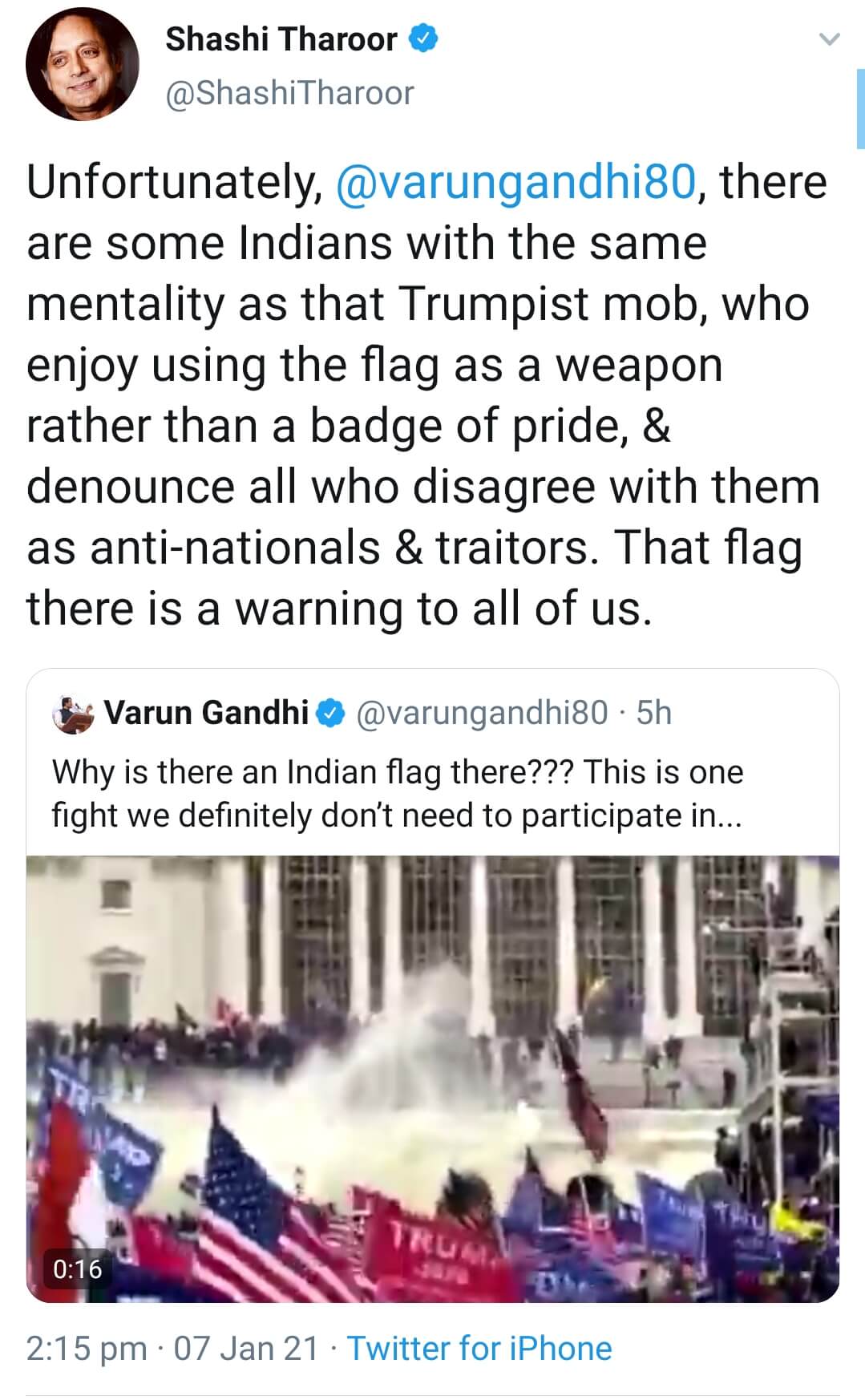Open quoted tweet text about Indian flag
865x1400 pixels.
pos(397,793)
